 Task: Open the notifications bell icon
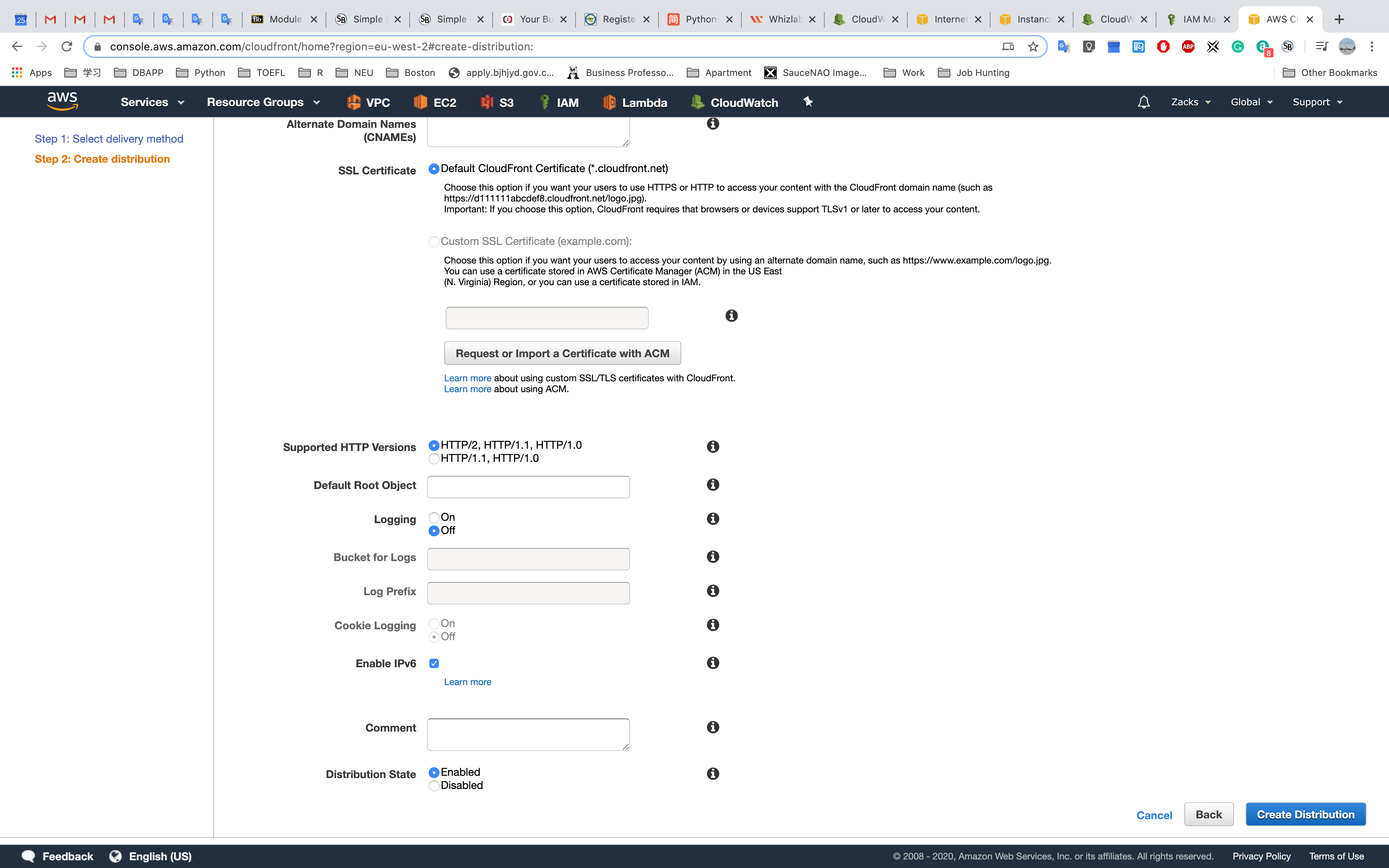tap(1143, 102)
